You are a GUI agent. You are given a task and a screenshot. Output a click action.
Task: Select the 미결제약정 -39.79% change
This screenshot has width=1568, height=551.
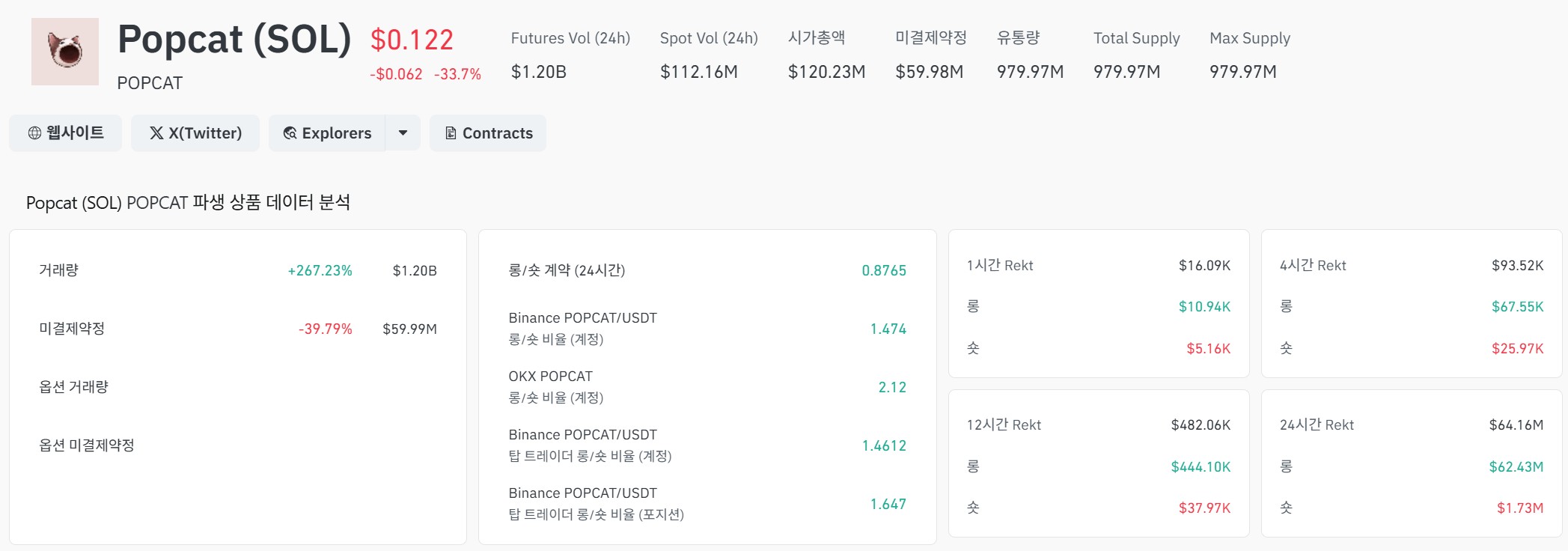pos(323,329)
